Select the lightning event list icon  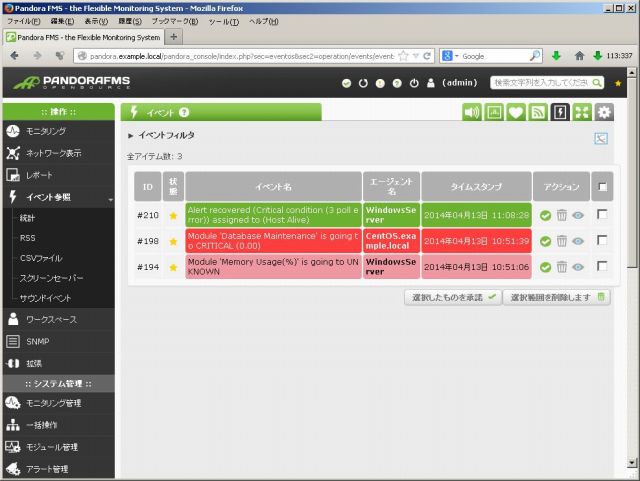(560, 112)
